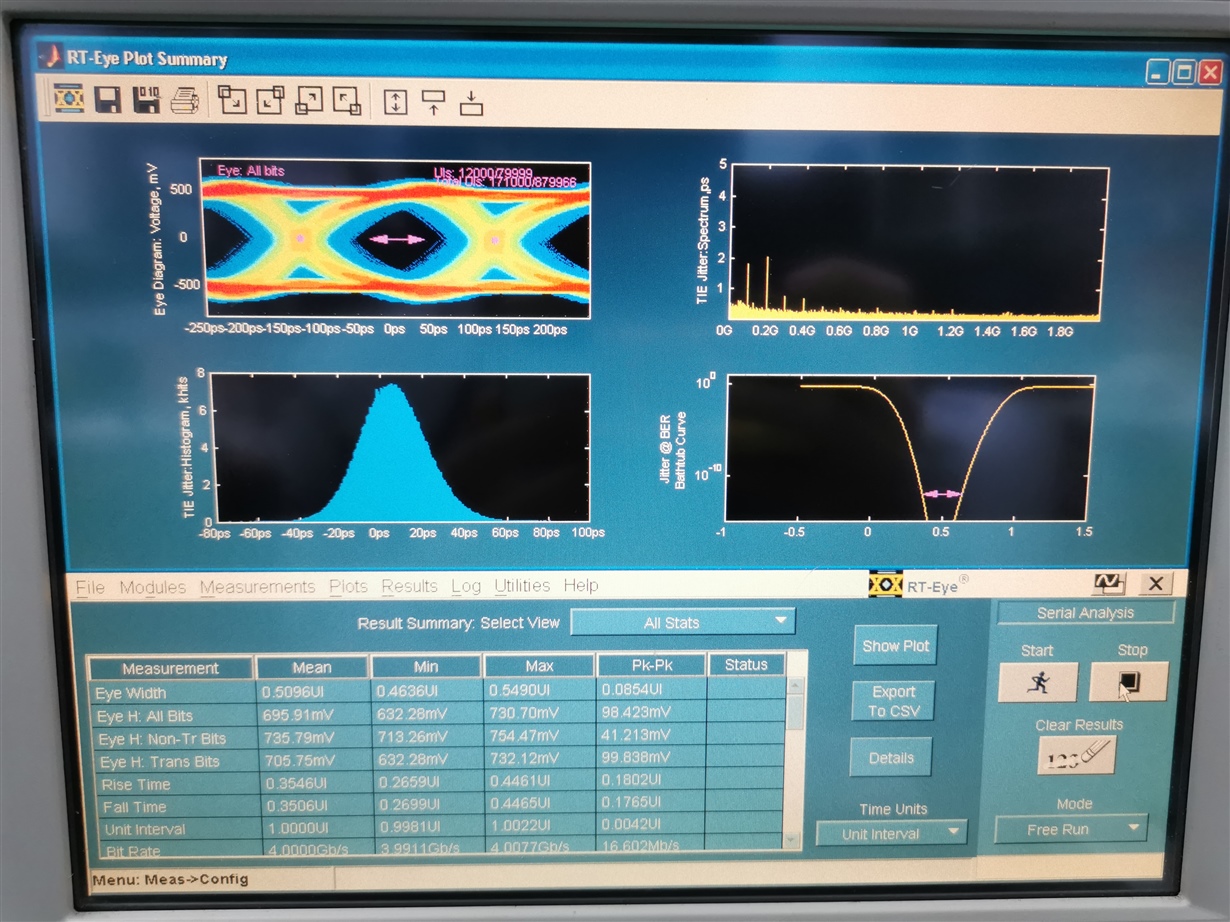Close the RT-Eye panel with X button

1156,584
